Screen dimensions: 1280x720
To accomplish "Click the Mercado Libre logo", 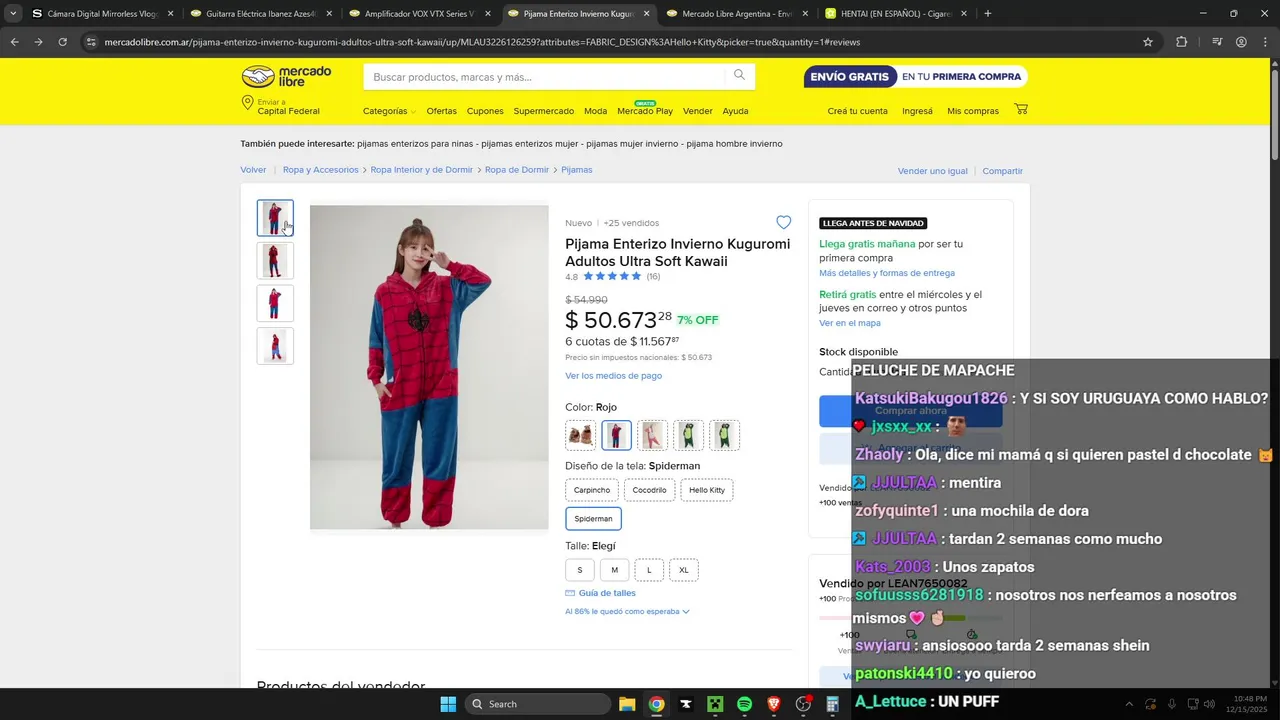I will (x=286, y=77).
